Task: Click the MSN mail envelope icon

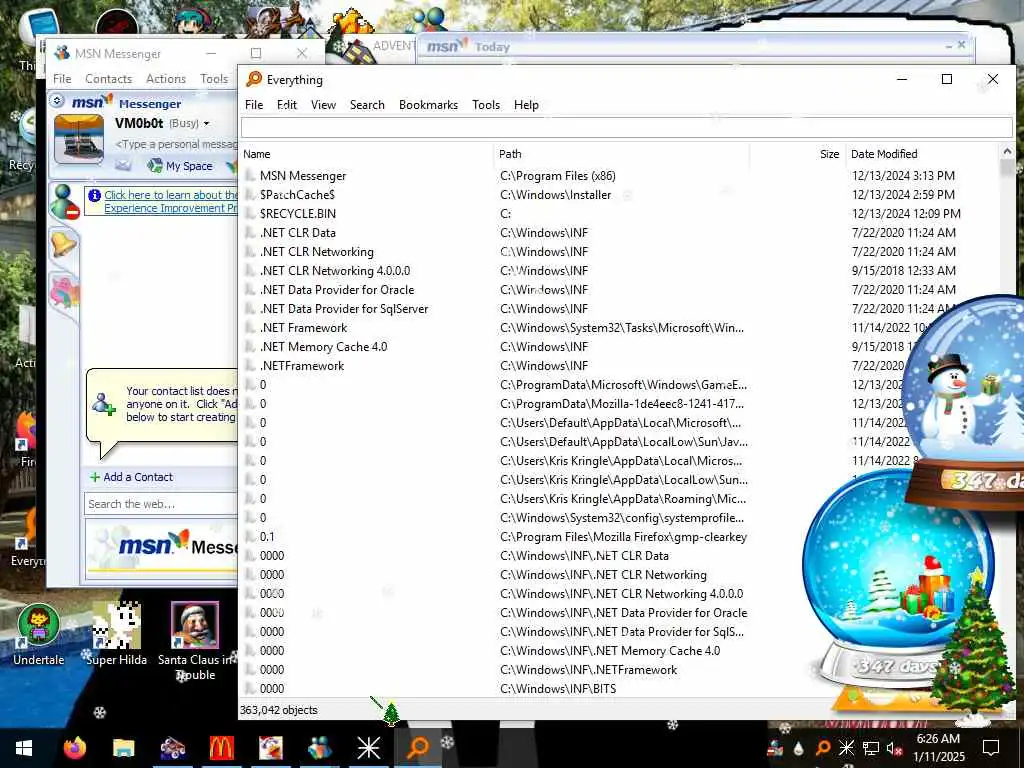Action: pos(123,165)
